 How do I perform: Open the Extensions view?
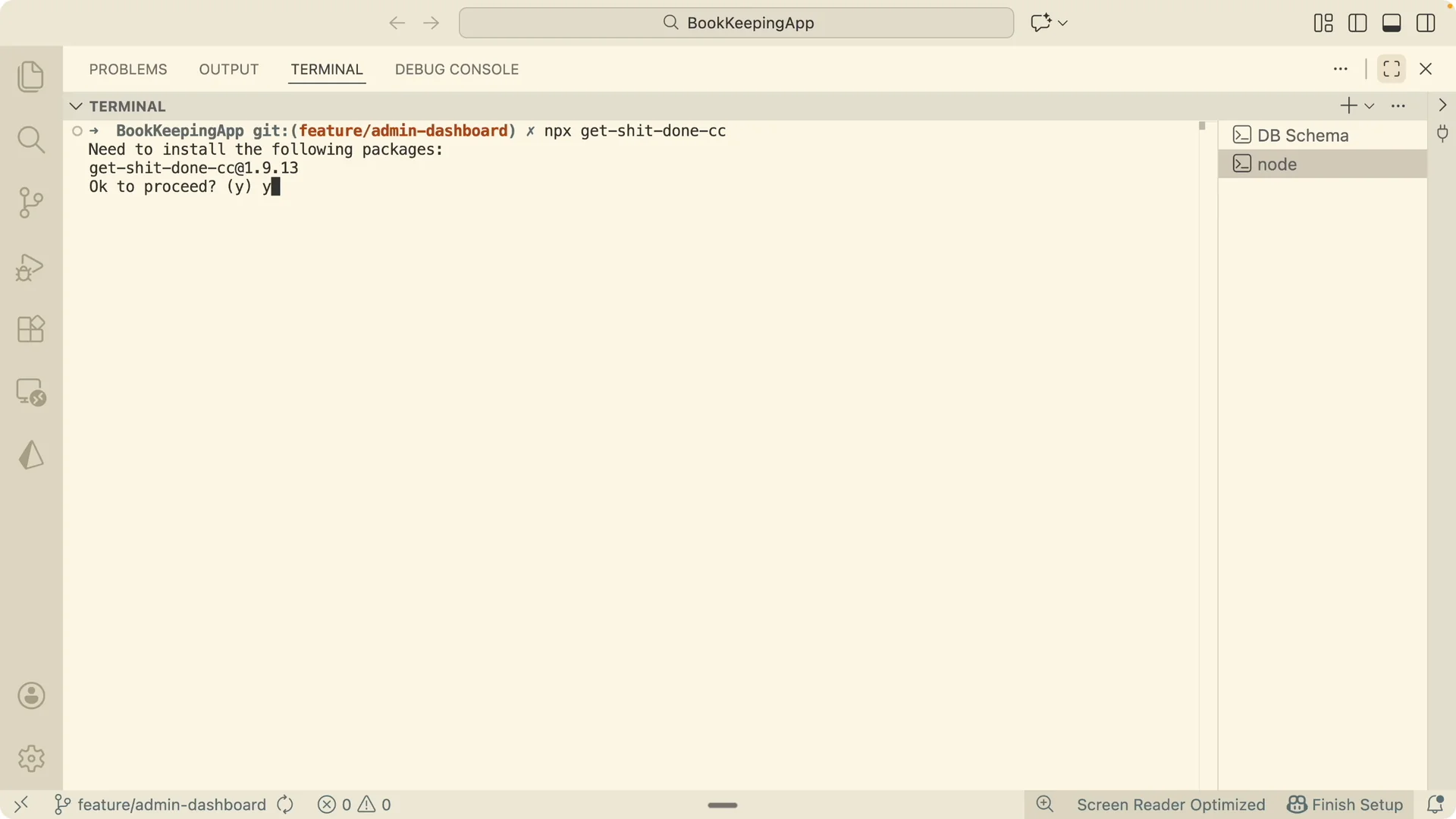(31, 329)
